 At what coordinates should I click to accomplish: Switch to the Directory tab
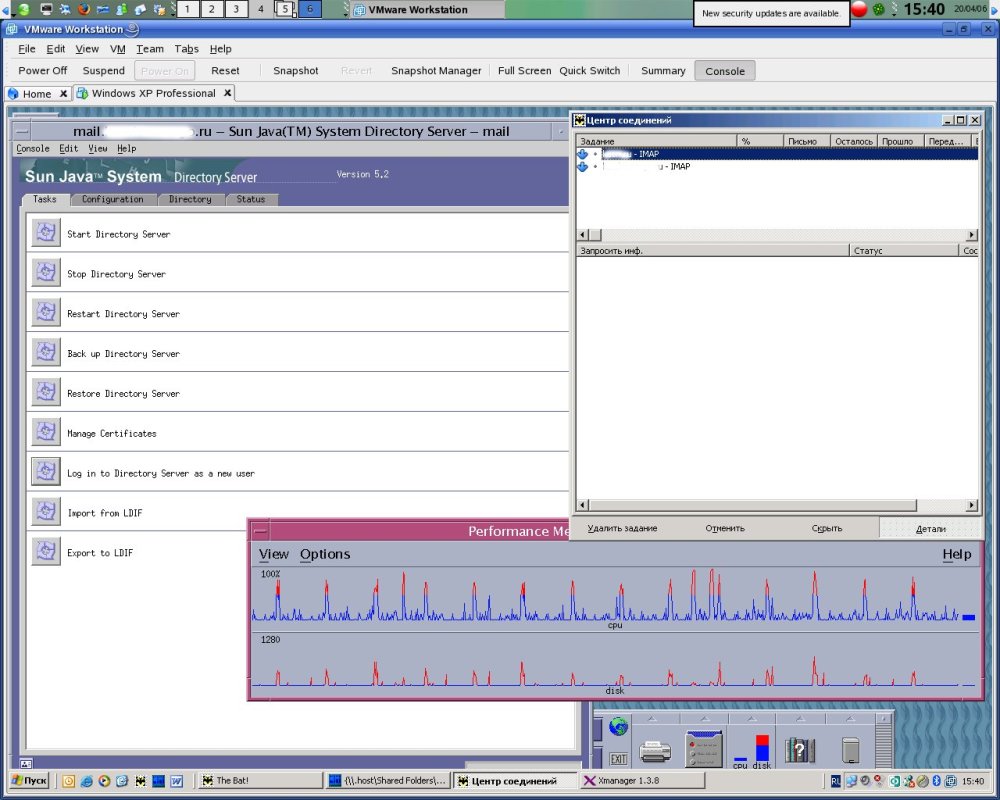(190, 199)
